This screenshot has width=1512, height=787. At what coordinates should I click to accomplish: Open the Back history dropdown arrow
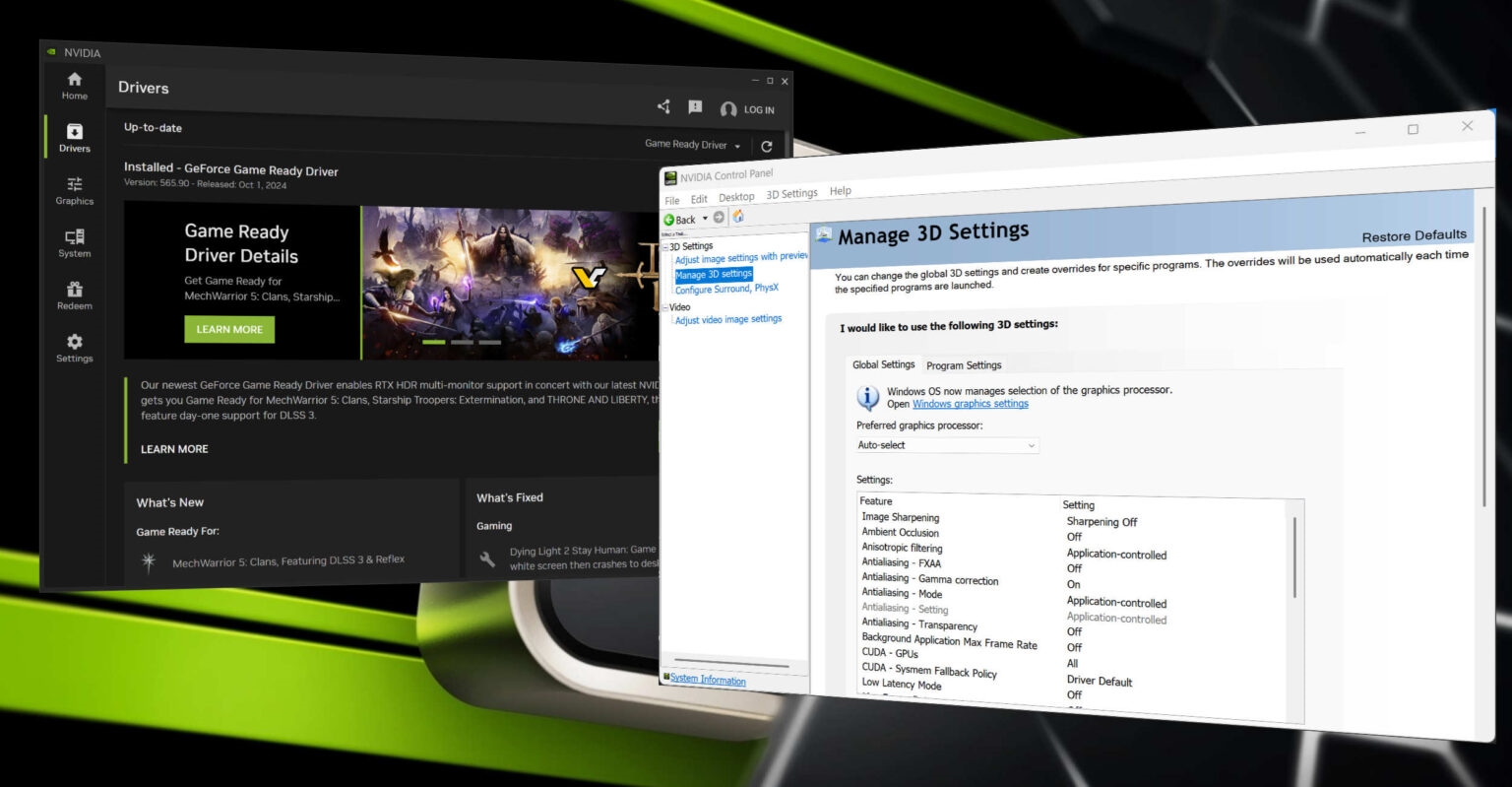coord(705,219)
